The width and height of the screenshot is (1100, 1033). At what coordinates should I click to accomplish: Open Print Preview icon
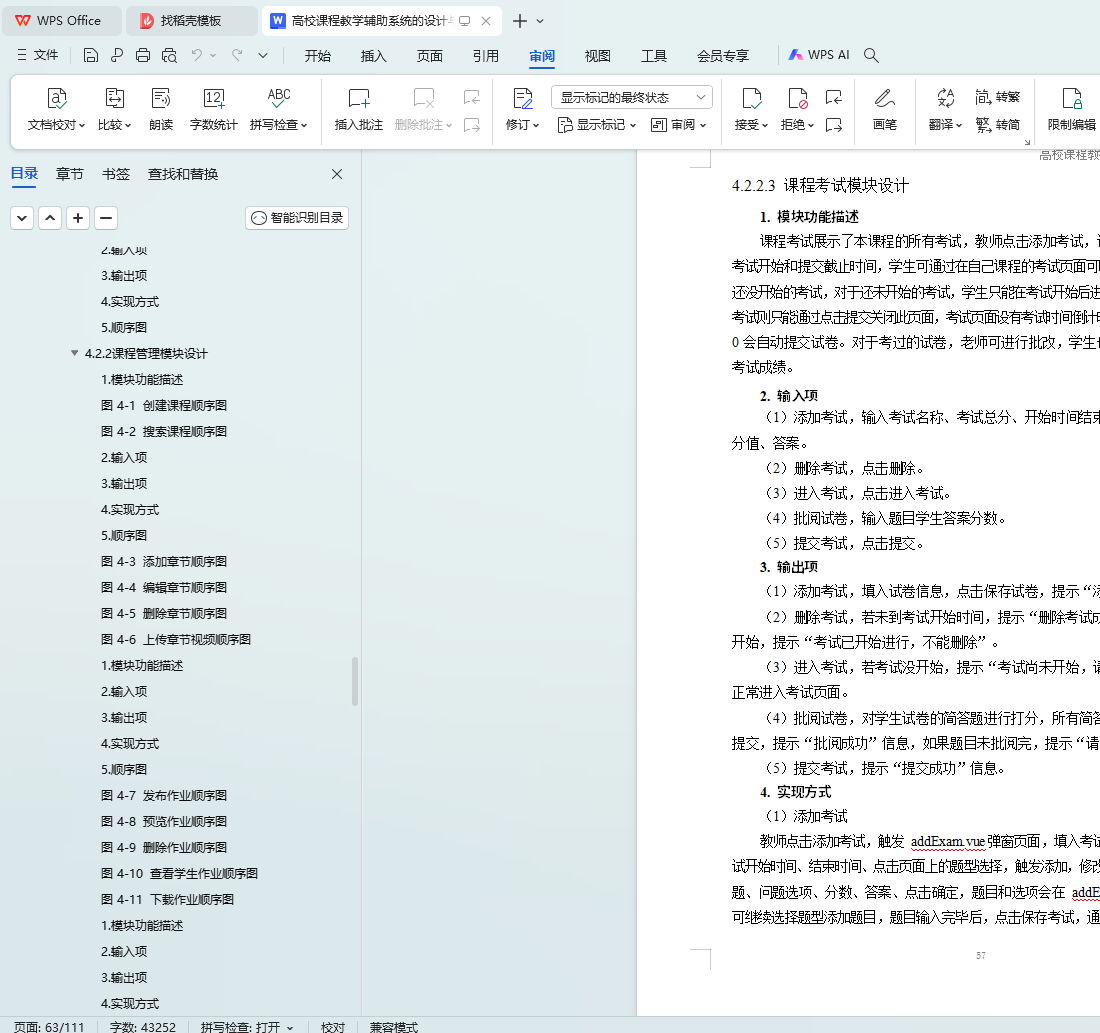click(169, 55)
